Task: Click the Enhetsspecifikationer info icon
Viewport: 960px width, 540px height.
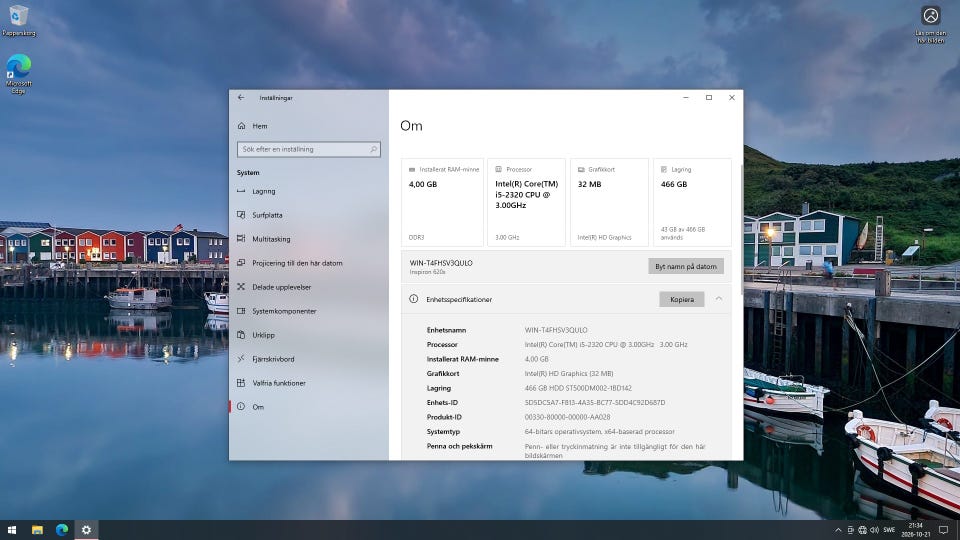Action: pos(414,299)
